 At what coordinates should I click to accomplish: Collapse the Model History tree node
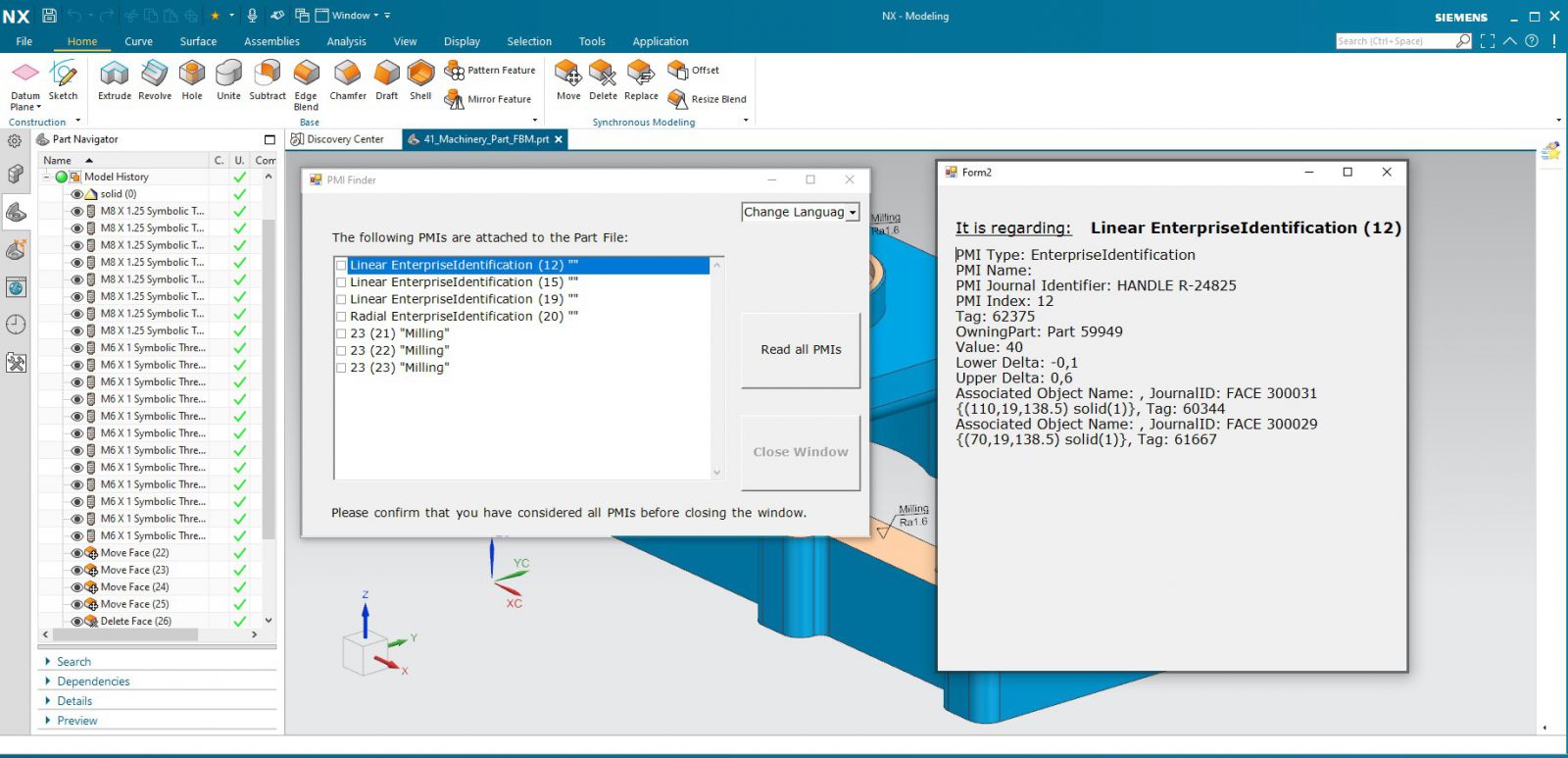click(46, 177)
